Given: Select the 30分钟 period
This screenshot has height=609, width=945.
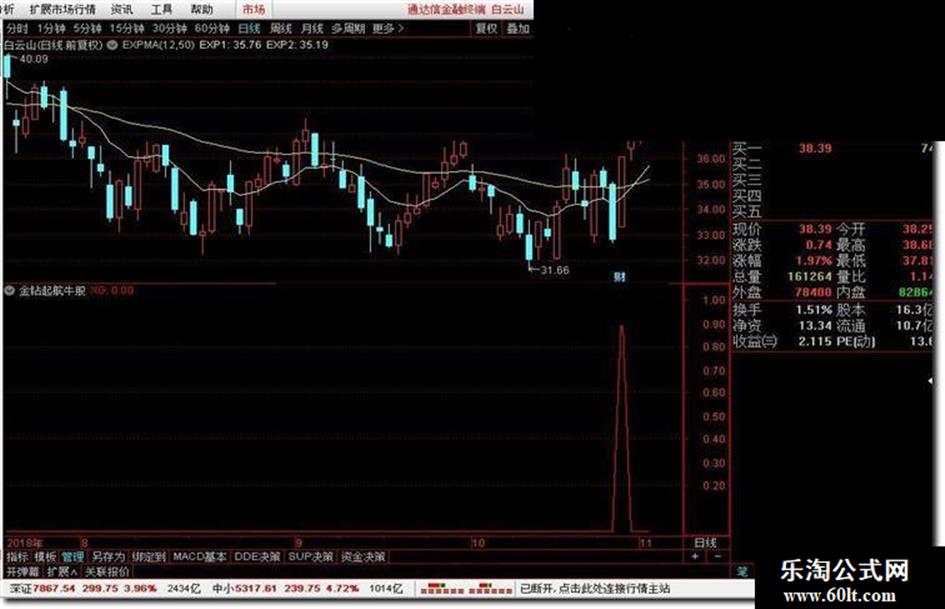Looking at the screenshot, I should [x=169, y=28].
